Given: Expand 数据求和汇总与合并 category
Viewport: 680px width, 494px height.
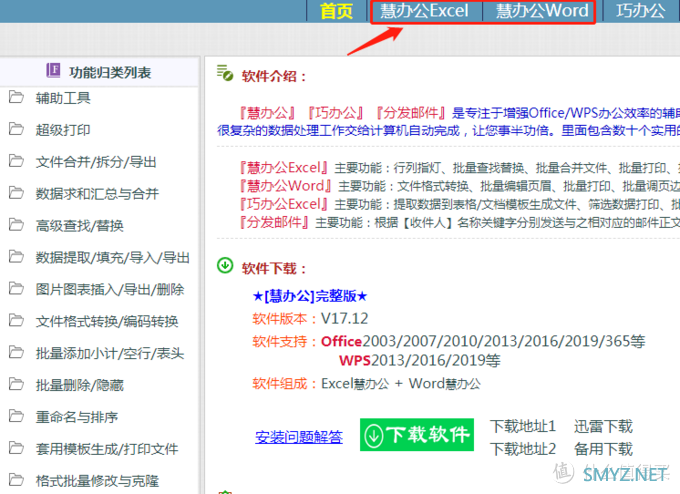Looking at the screenshot, I should pos(97,193).
